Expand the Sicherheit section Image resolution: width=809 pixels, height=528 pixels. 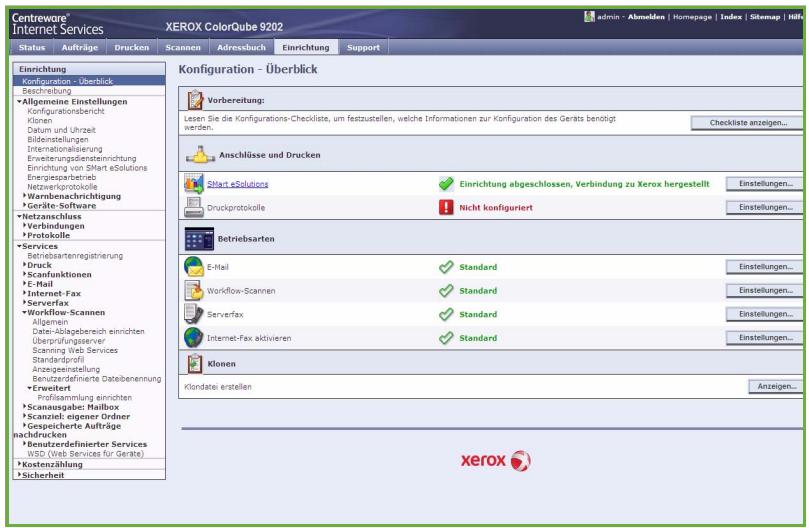point(19,474)
